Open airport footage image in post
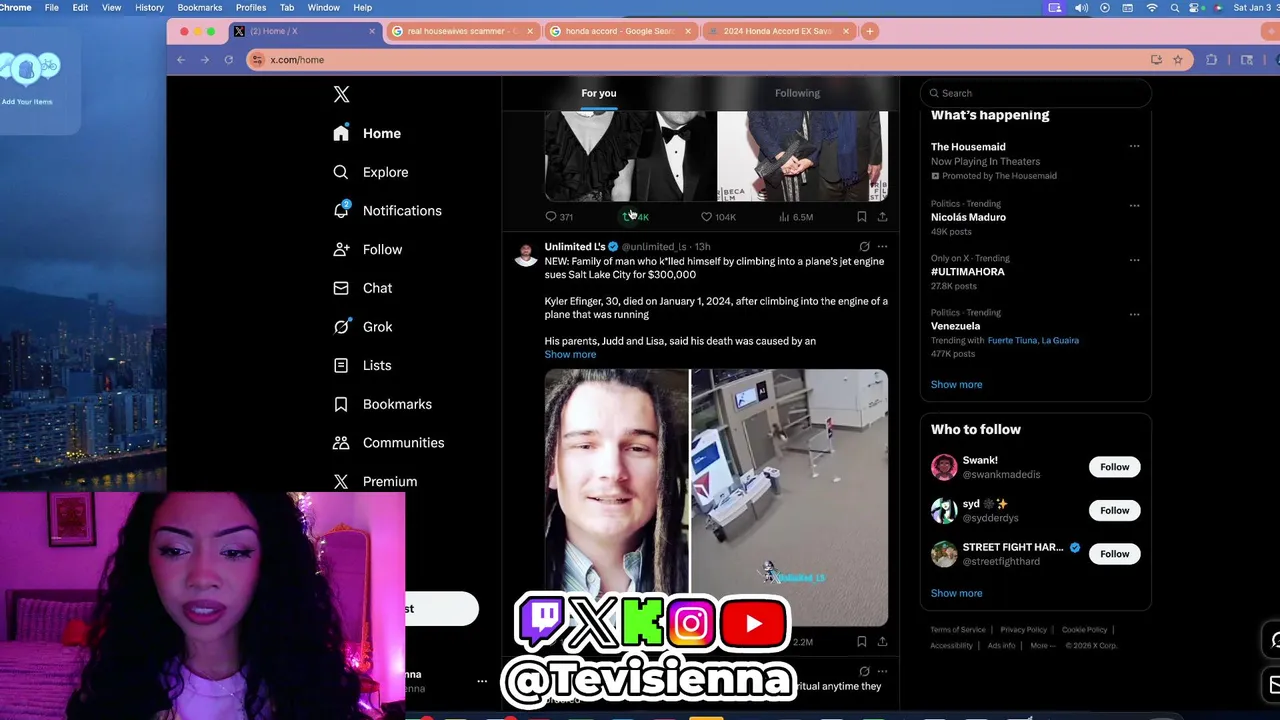This screenshot has height=720, width=1280. click(x=789, y=498)
